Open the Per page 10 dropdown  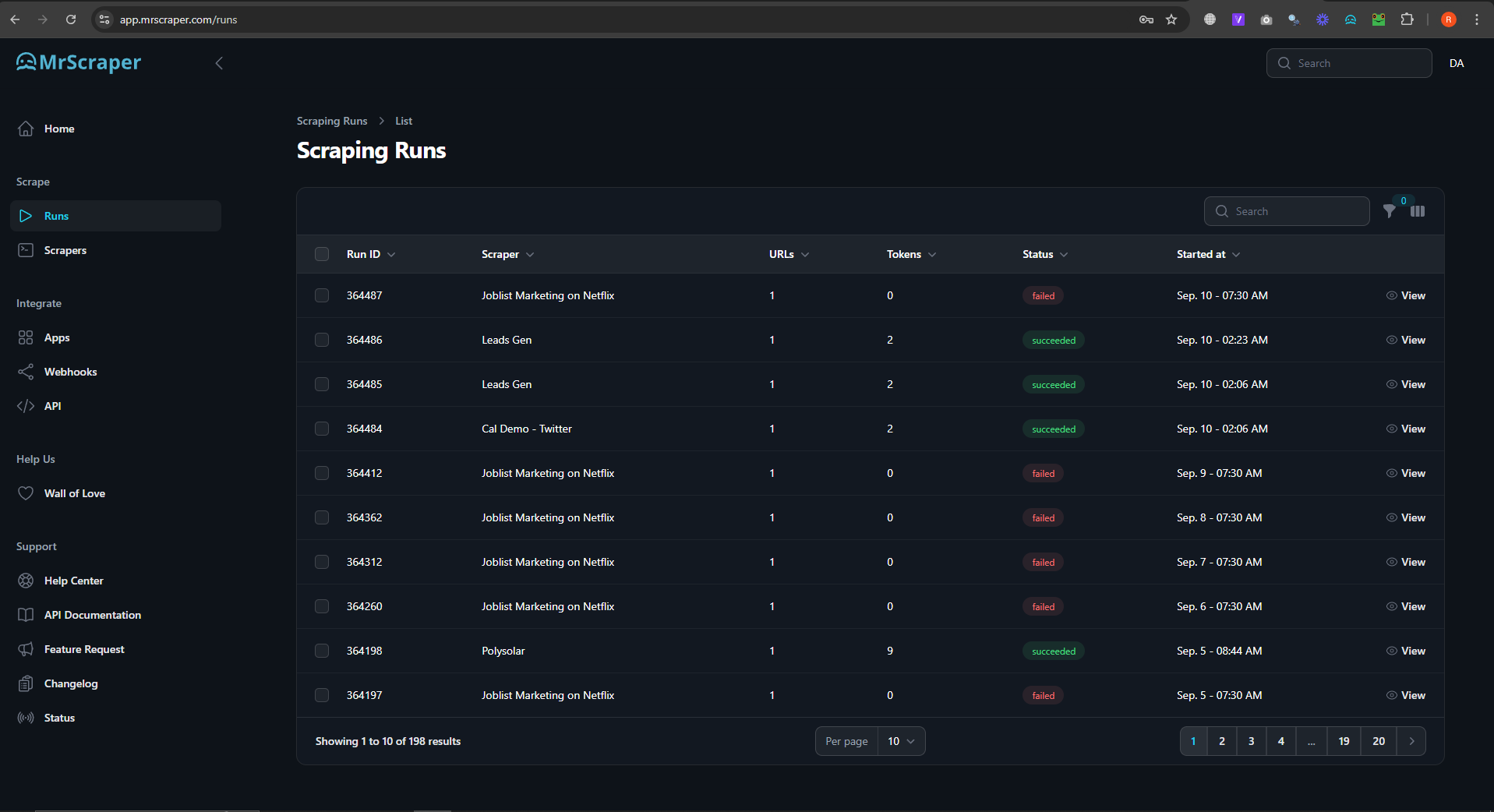point(901,741)
